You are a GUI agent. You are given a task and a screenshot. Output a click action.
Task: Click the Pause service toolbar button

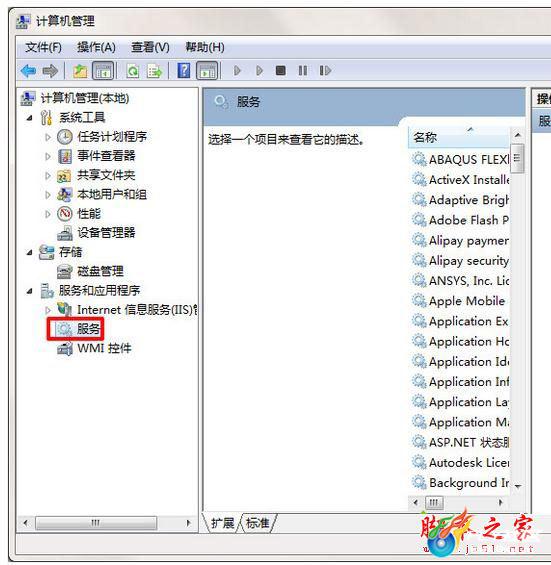click(303, 70)
